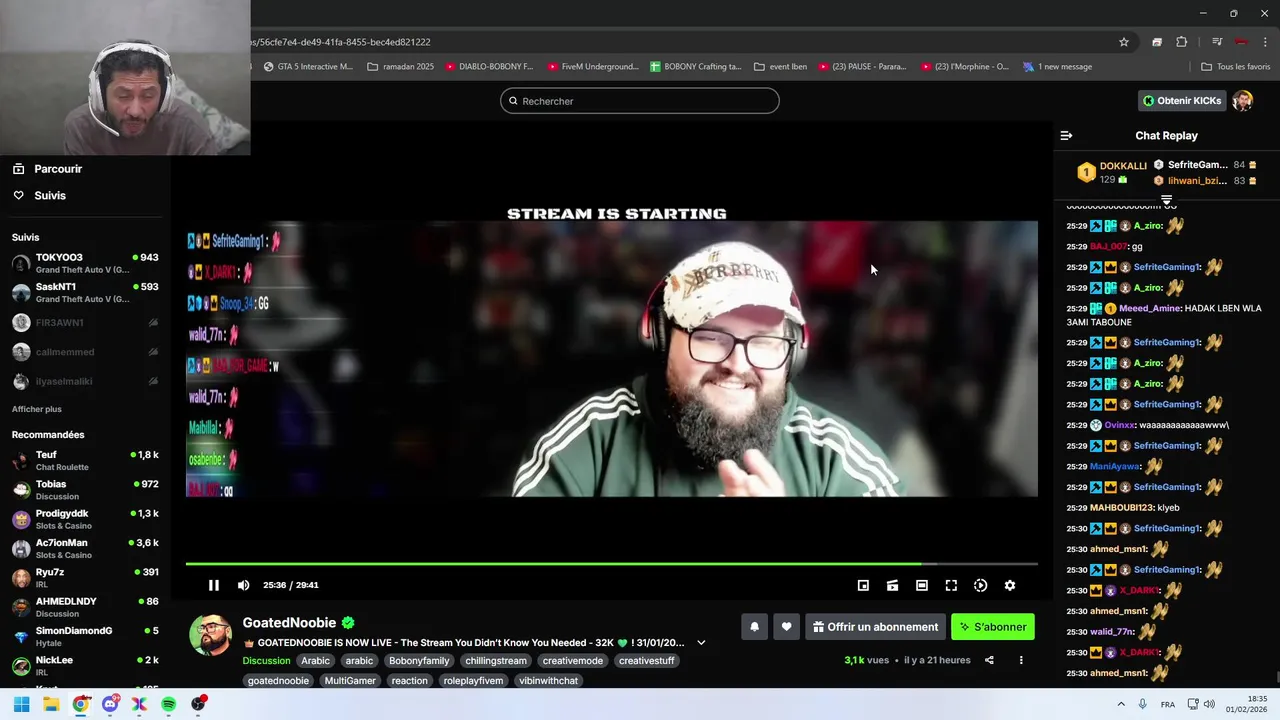The height and width of the screenshot is (720, 1280).
Task: Open the GTA 5 Interactive M... bookmark
Action: click(x=308, y=67)
